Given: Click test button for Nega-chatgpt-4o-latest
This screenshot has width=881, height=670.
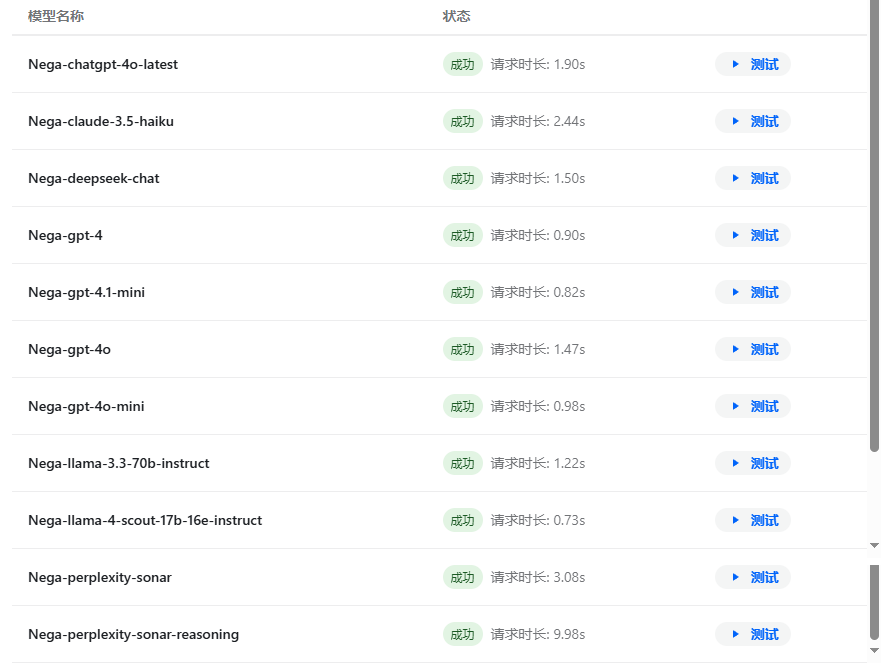Looking at the screenshot, I should pyautogui.click(x=752, y=64).
